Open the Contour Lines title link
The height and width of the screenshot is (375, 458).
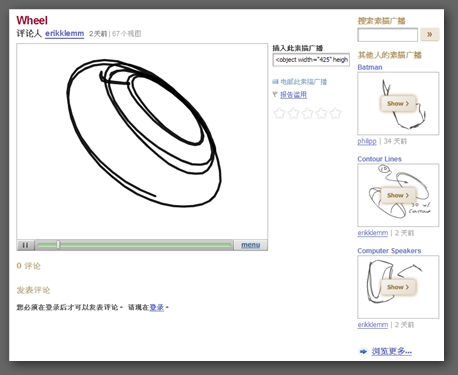[379, 159]
